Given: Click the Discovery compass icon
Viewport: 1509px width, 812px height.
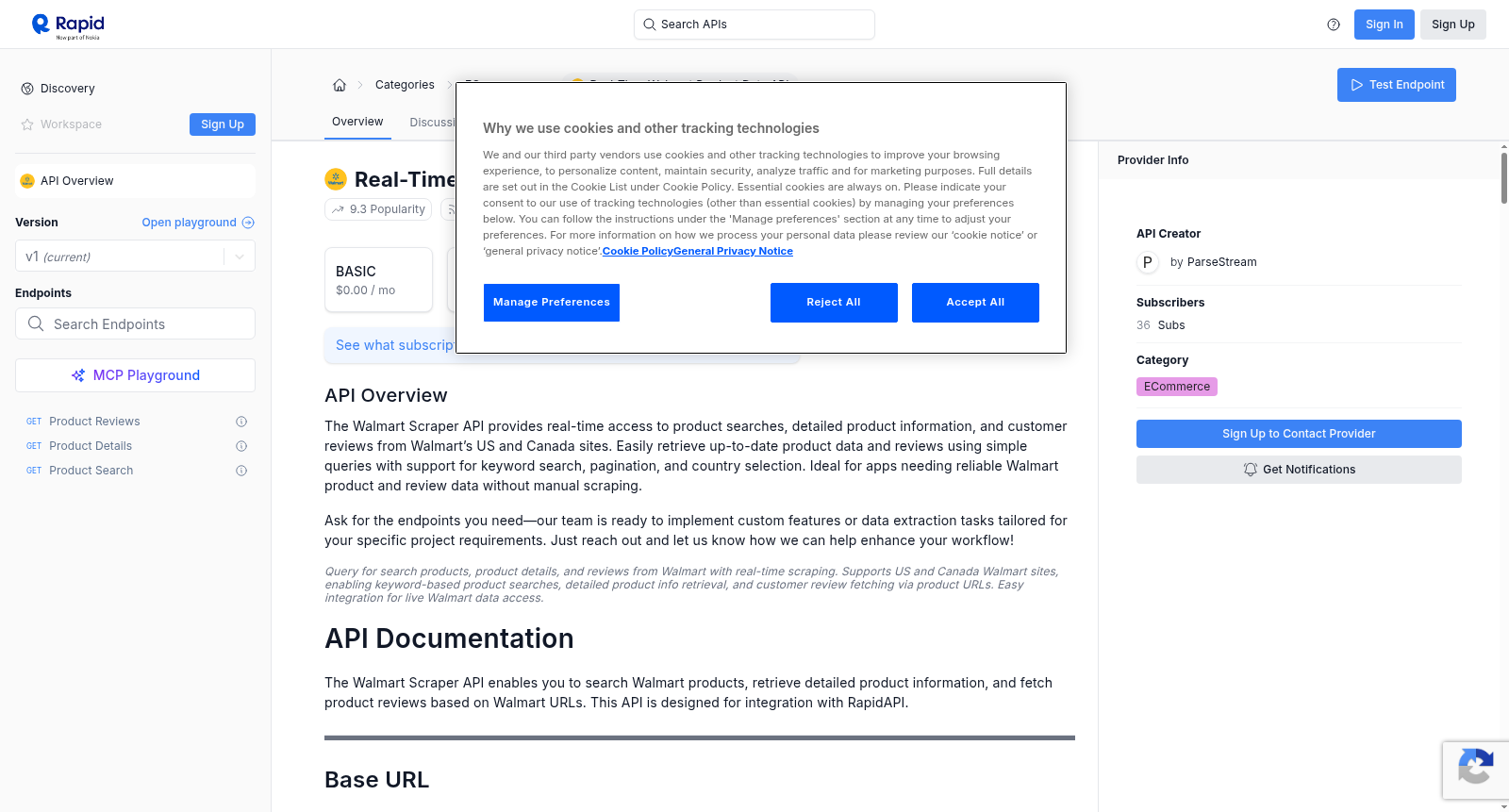Looking at the screenshot, I should 27,89.
